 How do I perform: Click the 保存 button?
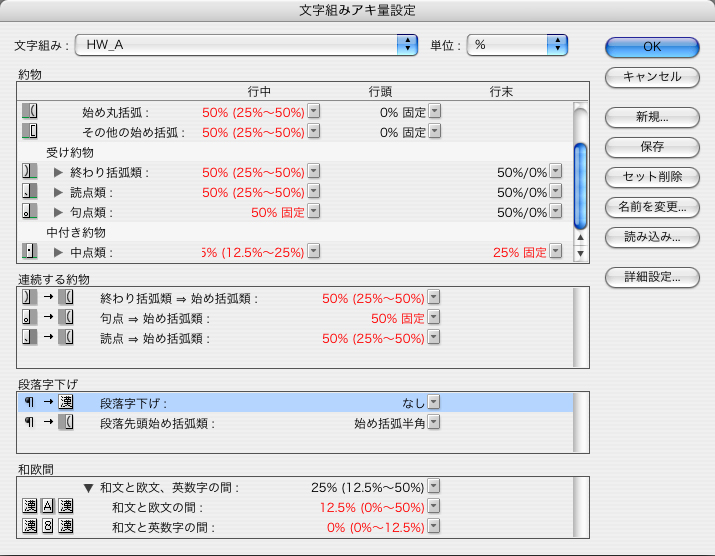click(x=652, y=147)
